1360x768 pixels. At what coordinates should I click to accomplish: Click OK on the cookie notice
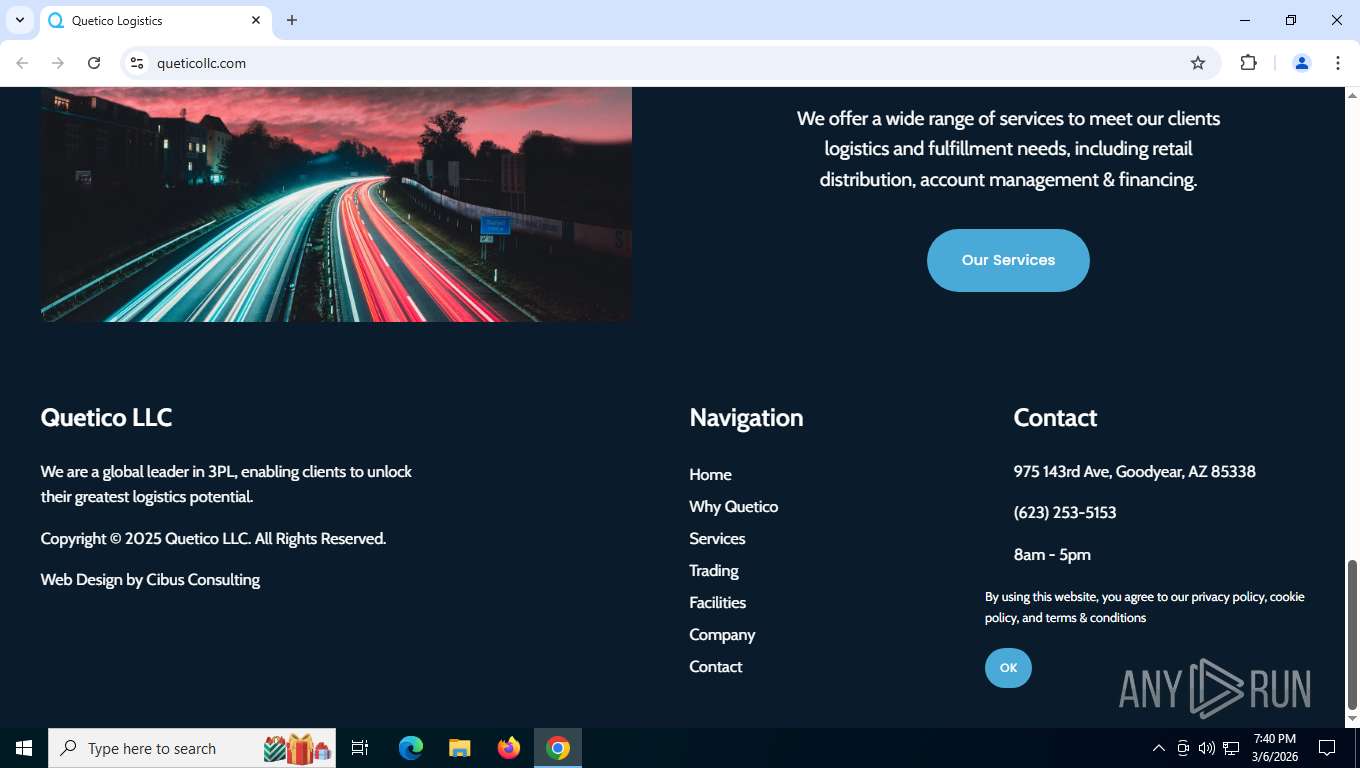pyautogui.click(x=1008, y=668)
